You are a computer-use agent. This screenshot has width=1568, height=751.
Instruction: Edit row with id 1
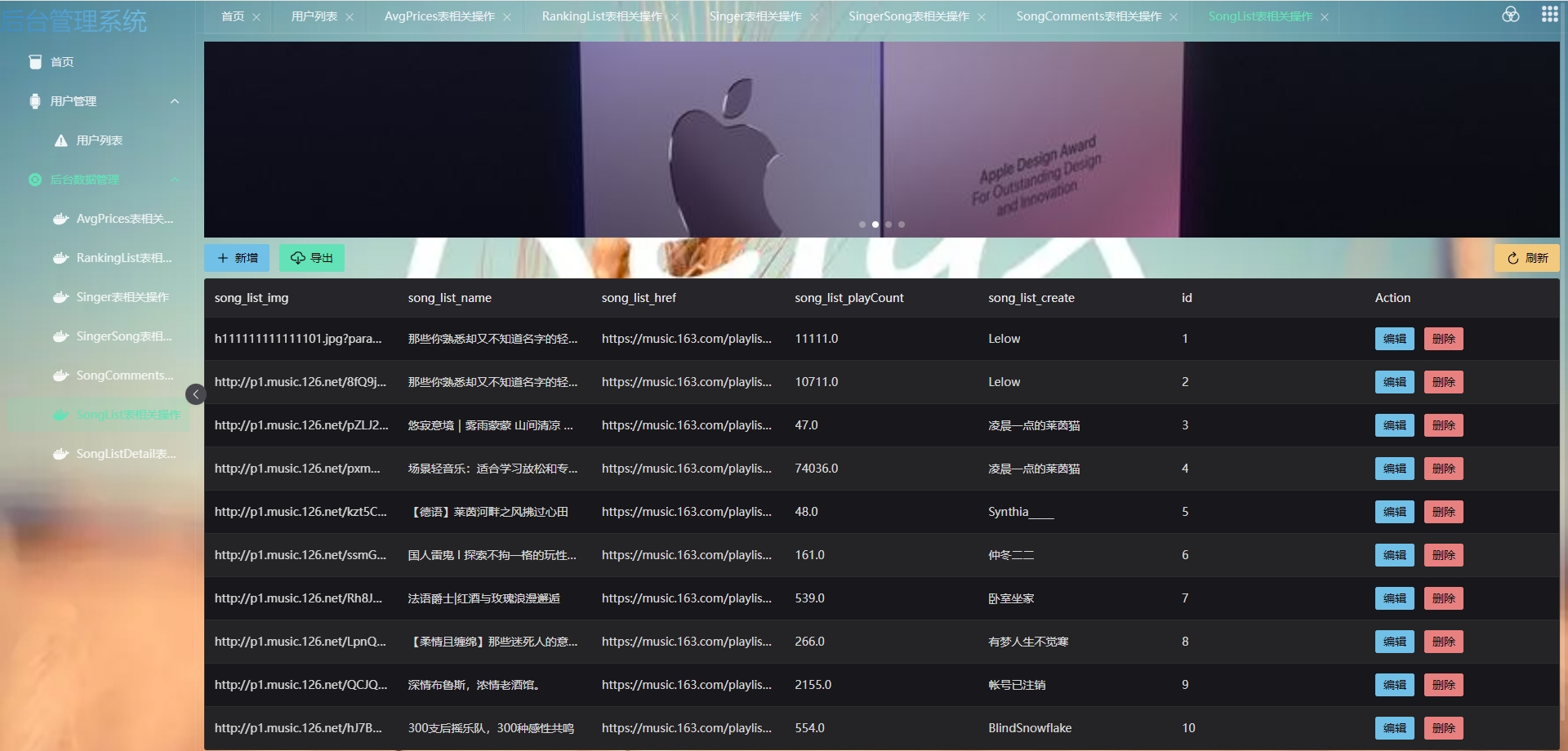1395,339
